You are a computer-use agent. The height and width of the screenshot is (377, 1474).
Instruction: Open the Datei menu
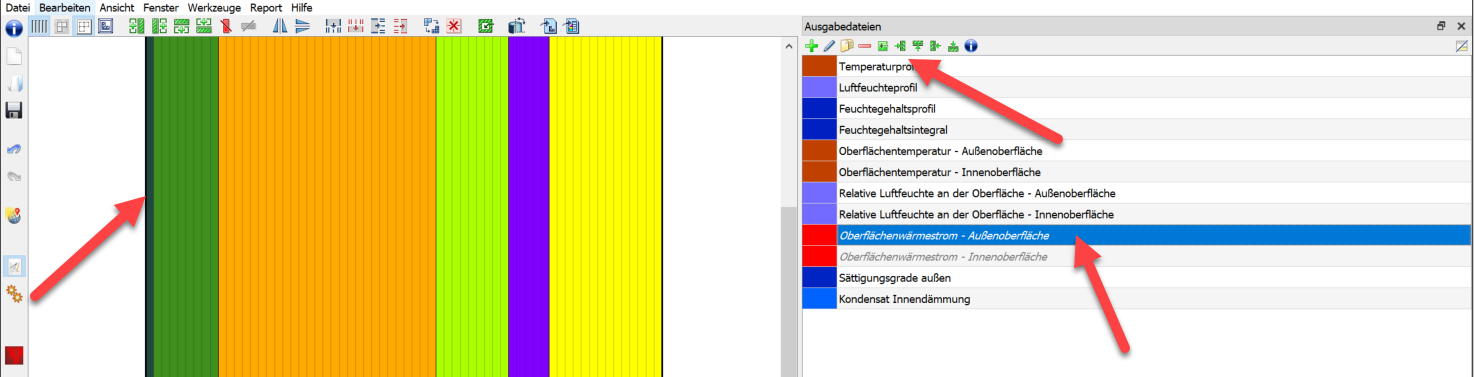pyautogui.click(x=18, y=7)
